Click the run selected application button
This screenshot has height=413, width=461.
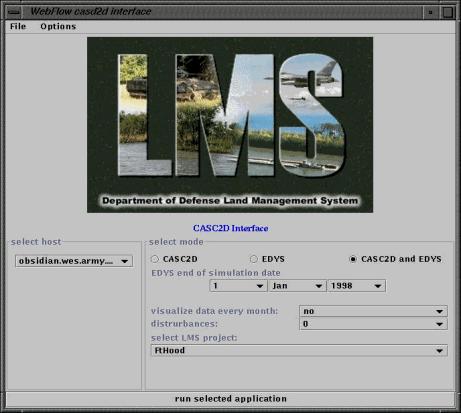[x=230, y=399]
